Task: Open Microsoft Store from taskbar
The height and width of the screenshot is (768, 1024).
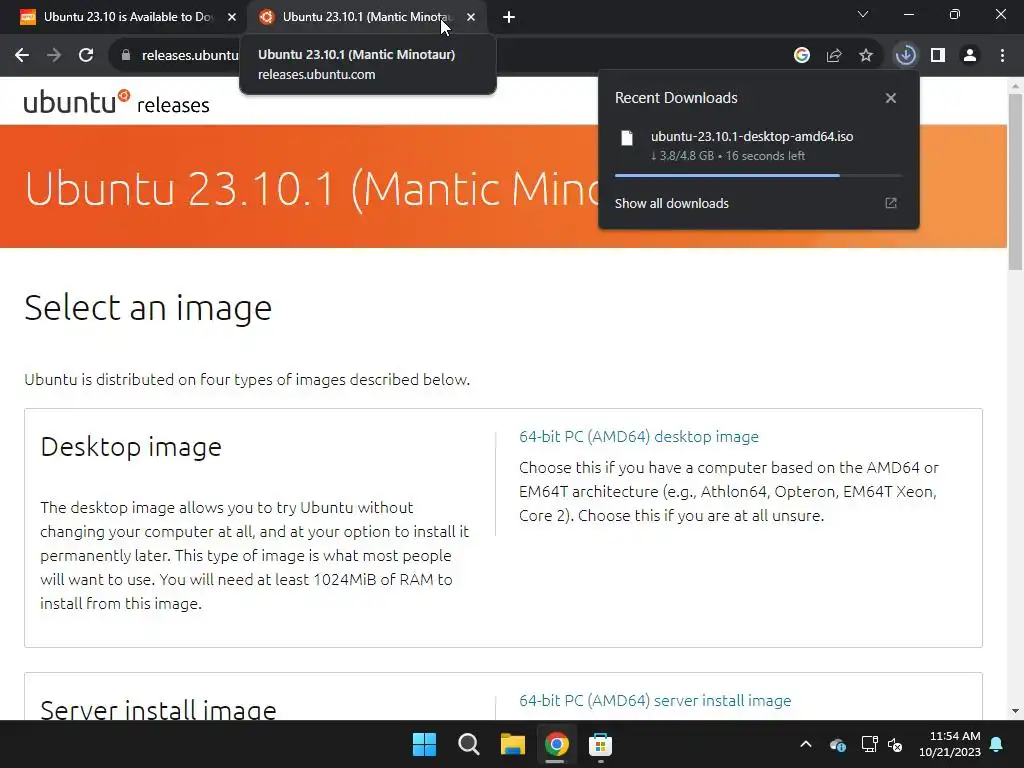Action: (x=600, y=744)
